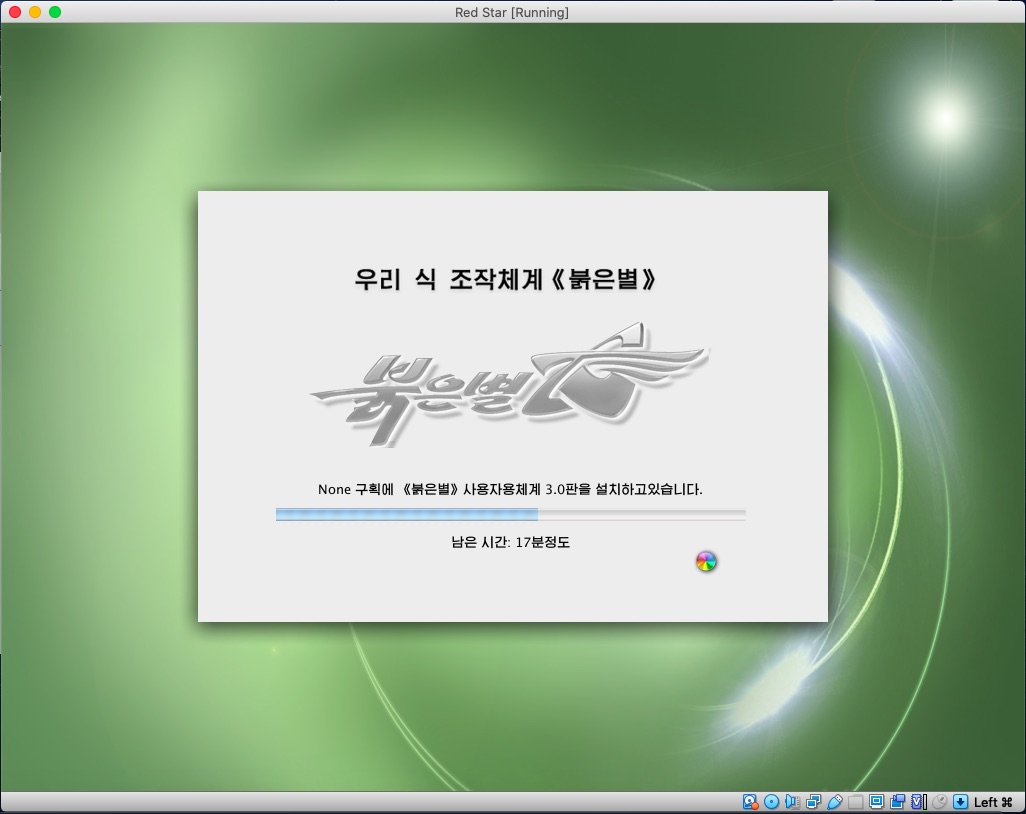
Task: Click the CPU virtualization 'V' indicator icon
Action: 918,802
